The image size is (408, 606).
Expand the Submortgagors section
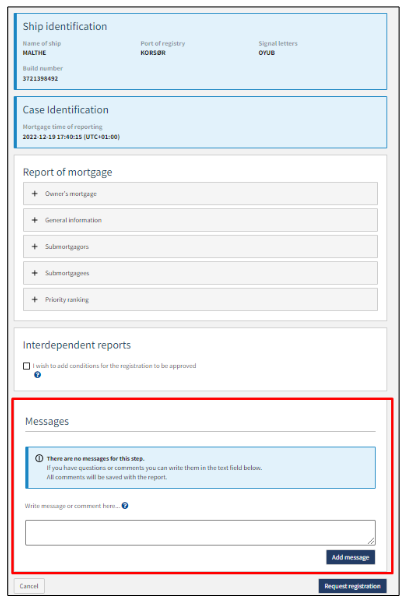200,247
